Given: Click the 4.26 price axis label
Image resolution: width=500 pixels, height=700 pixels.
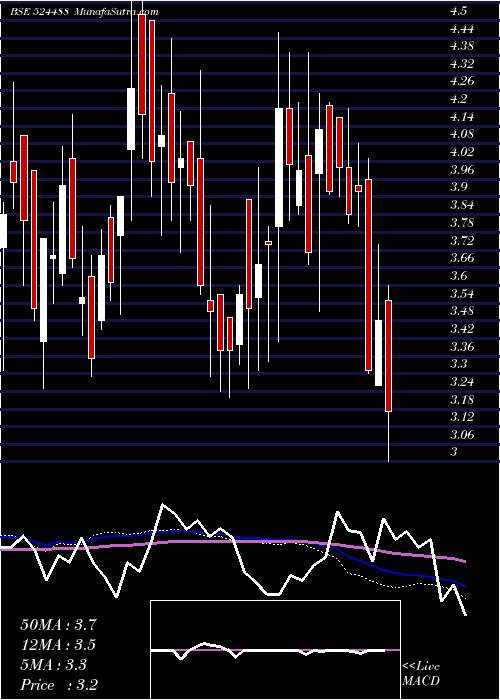Looking at the screenshot, I should coord(462,82).
